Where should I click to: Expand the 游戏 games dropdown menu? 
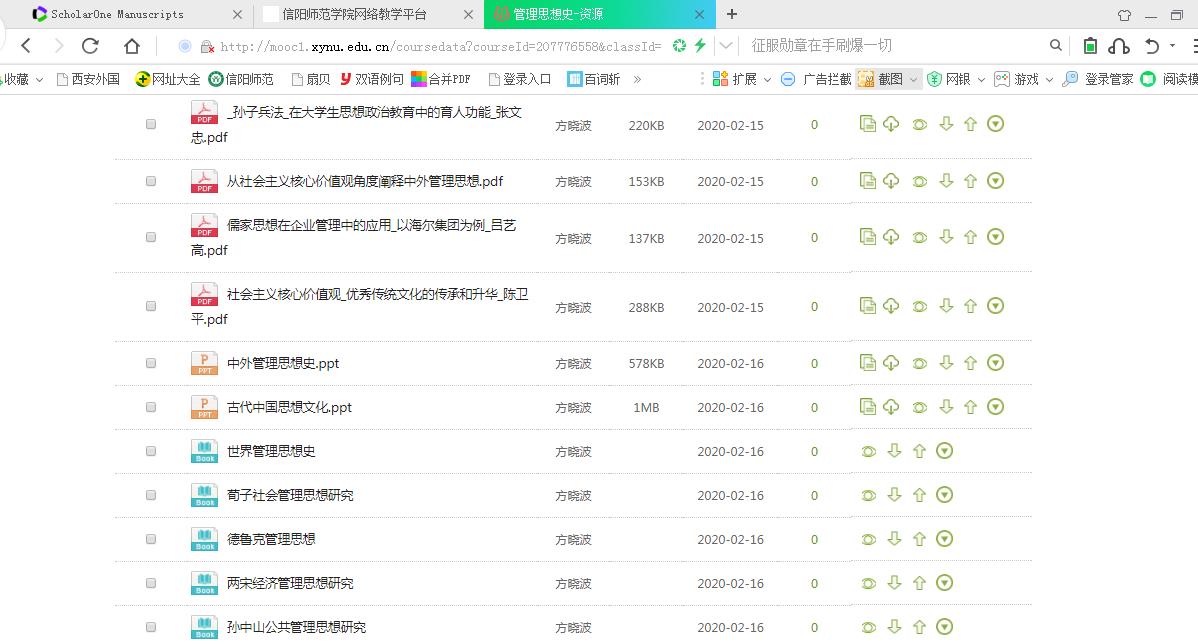click(x=1035, y=78)
